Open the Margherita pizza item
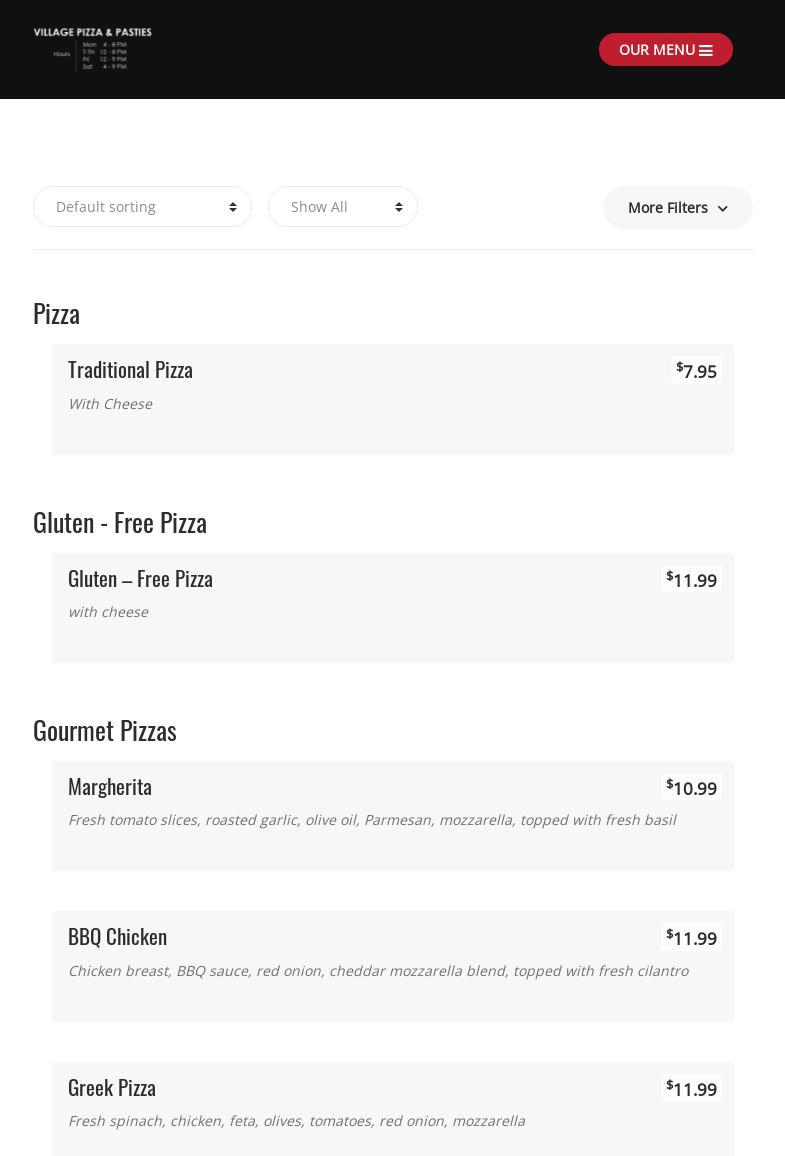This screenshot has width=785, height=1156. pyautogui.click(x=110, y=786)
